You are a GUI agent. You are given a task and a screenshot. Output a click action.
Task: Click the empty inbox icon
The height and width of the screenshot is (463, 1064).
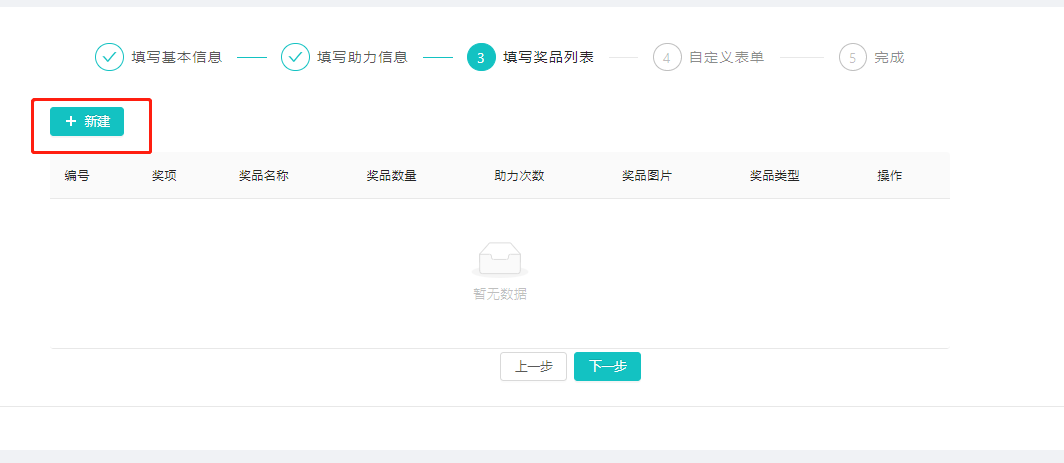coord(500,260)
